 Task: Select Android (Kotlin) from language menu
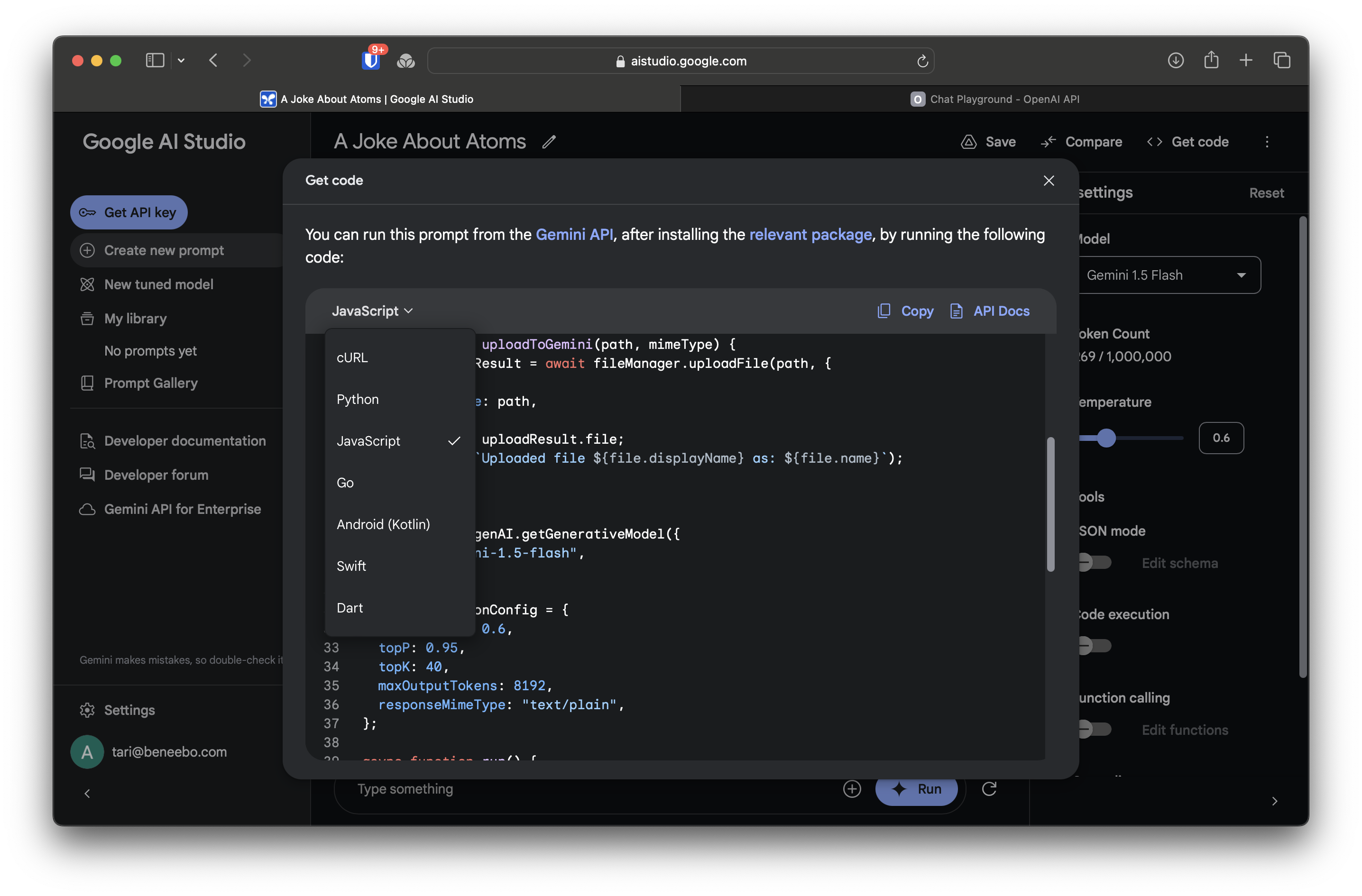coord(400,524)
